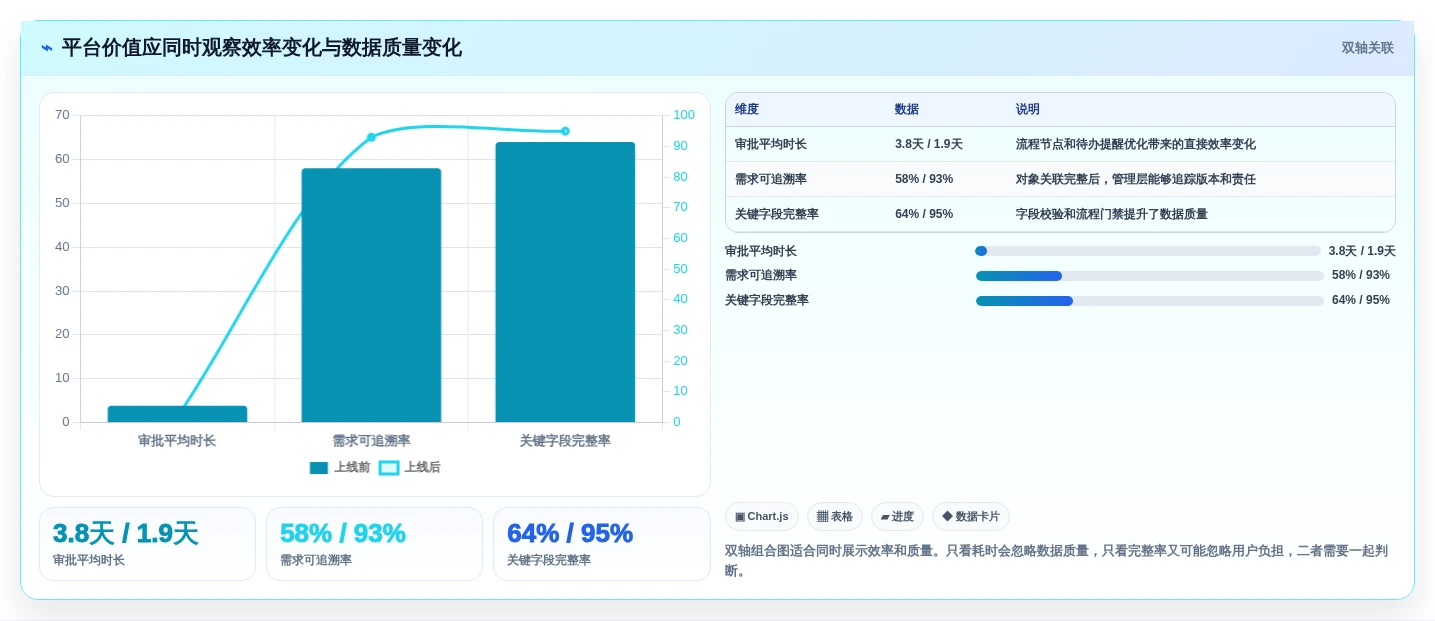Click the 审批平均时长 bar in chart
Image resolution: width=1435 pixels, height=621 pixels.
[177, 414]
